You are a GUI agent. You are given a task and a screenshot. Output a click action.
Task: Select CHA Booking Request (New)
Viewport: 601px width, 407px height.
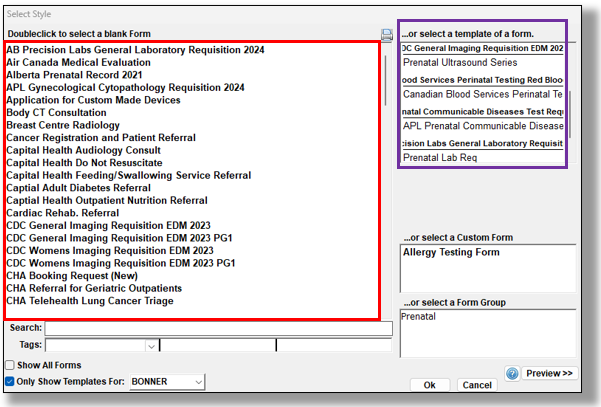click(72, 276)
